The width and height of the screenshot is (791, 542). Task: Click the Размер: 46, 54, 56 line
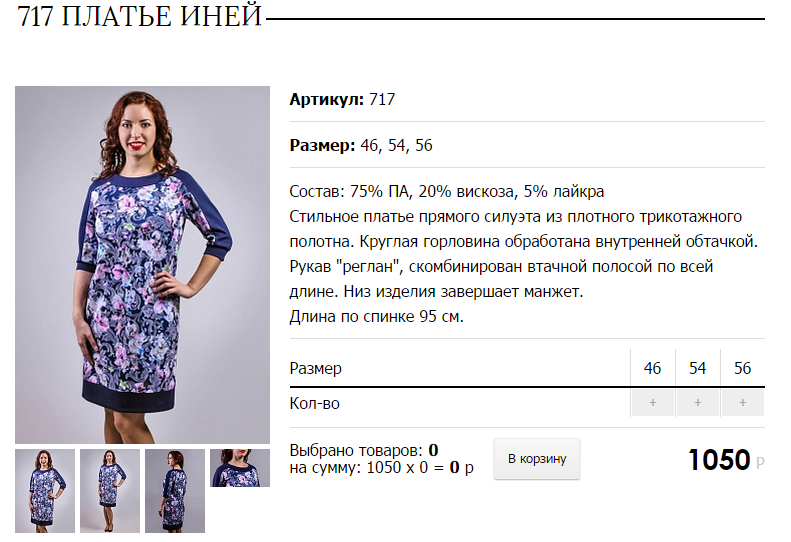(x=361, y=145)
